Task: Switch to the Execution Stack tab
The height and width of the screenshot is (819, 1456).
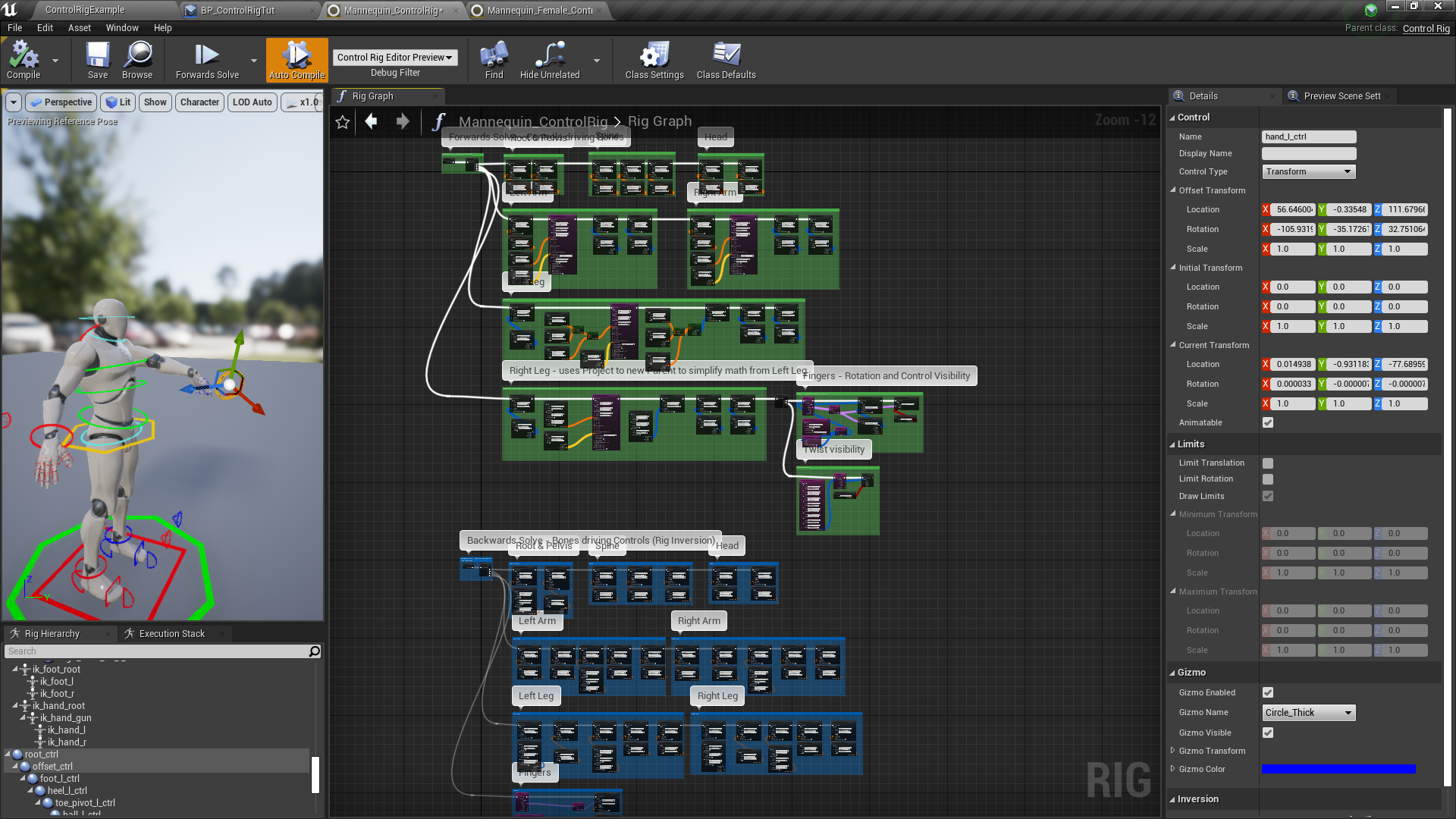Action: click(x=171, y=634)
